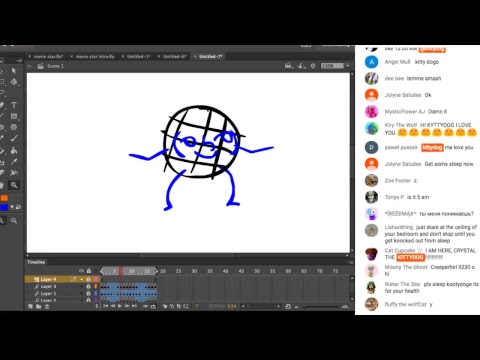480x360 pixels.
Task: Select Layer 1 in the timeline
Action: pos(48,293)
